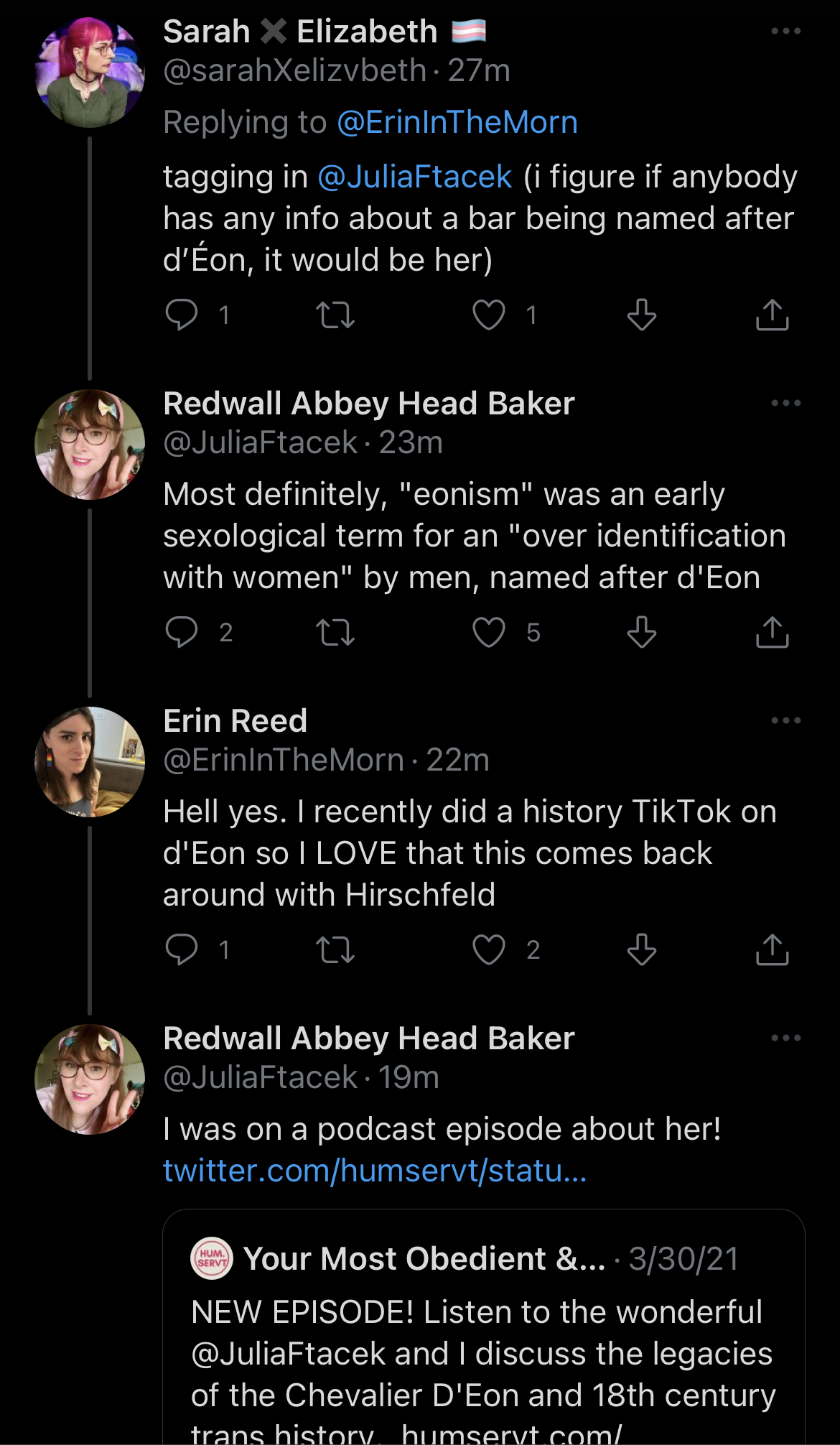Open more options on Sarah Elizabeth's tweet
Screen dimensions: 840x1445
point(785,32)
